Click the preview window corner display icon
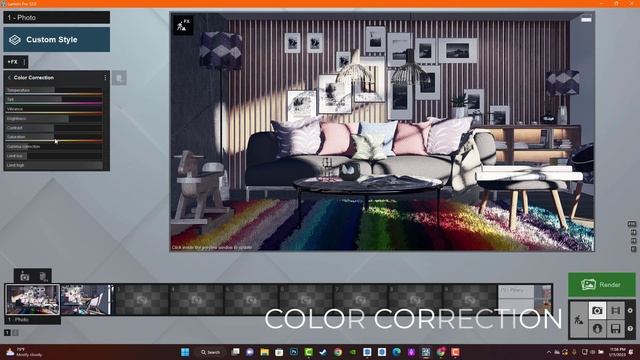Viewport: 640px width, 360px height. click(586, 19)
